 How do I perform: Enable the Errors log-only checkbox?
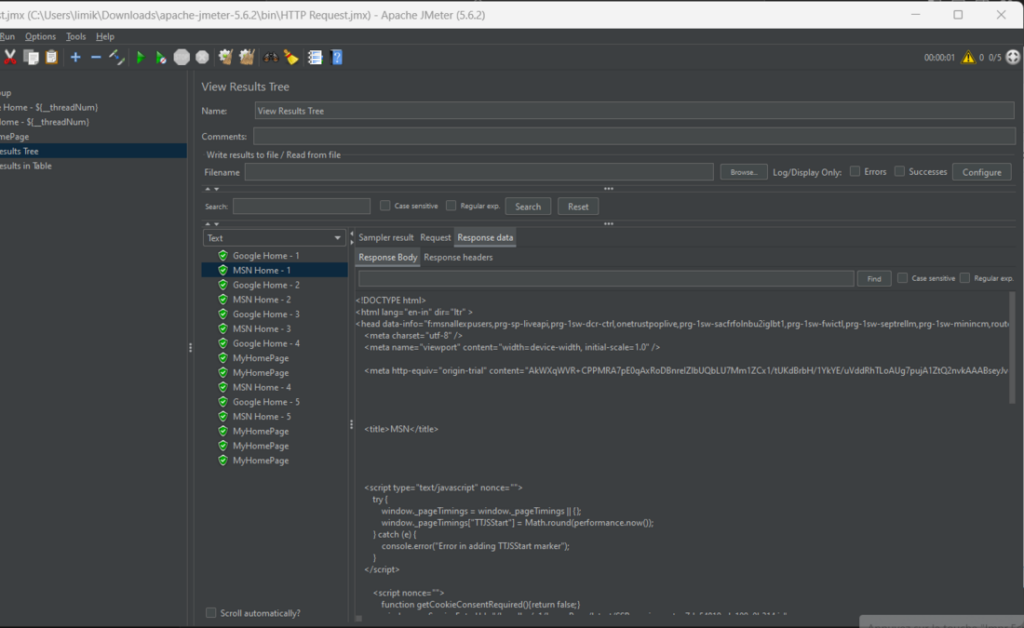(x=856, y=172)
